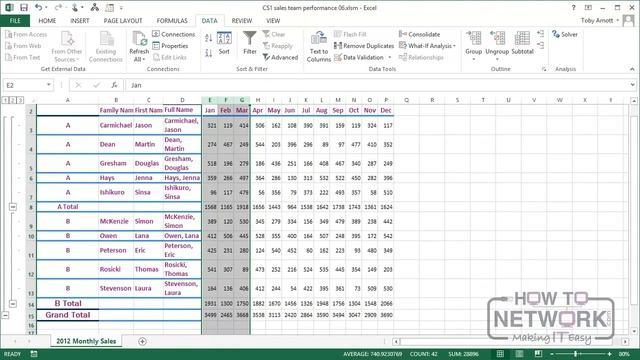Add a new sheet with plus icon
Image resolution: width=640 pixels, height=360 pixels.
pos(142,341)
